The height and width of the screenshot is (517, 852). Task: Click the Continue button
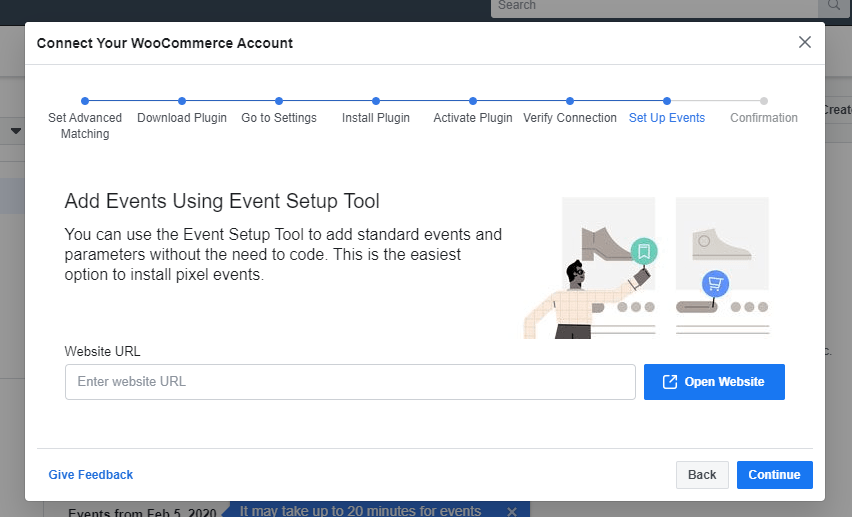click(774, 475)
